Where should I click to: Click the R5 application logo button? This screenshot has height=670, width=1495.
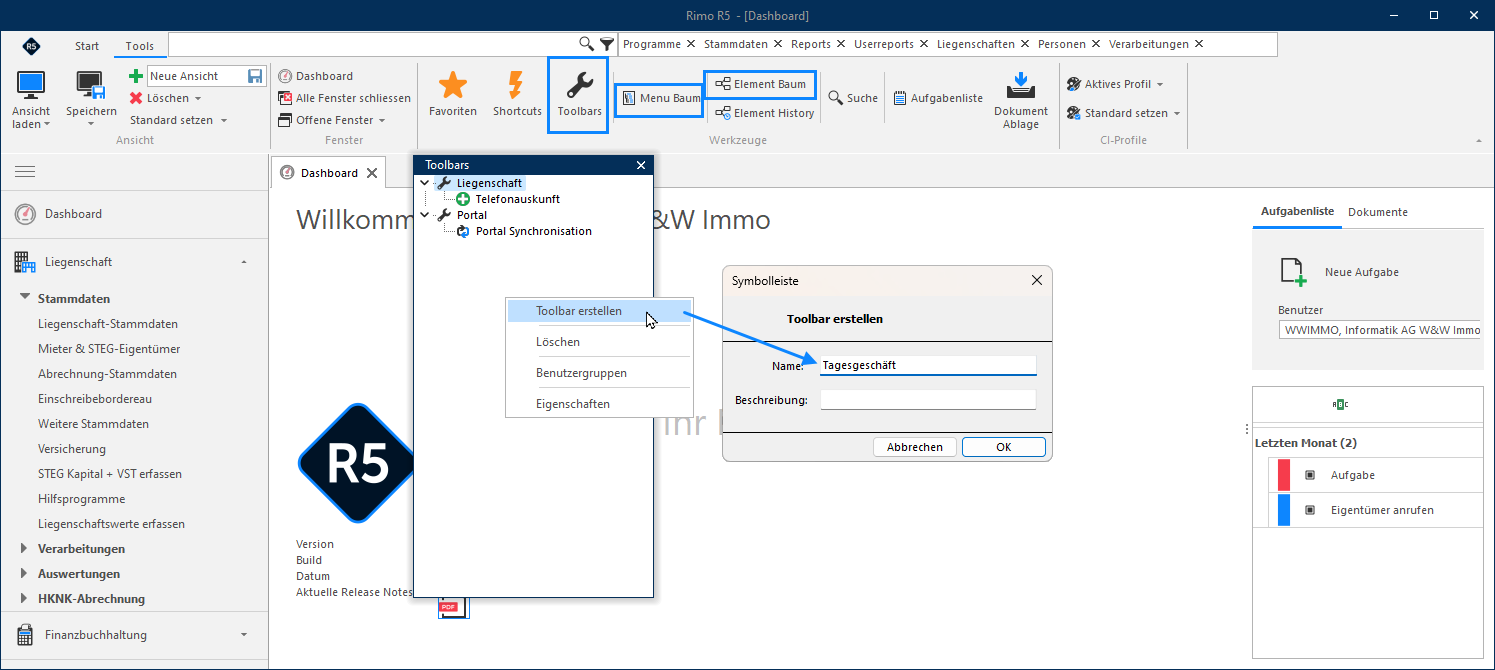(x=31, y=46)
